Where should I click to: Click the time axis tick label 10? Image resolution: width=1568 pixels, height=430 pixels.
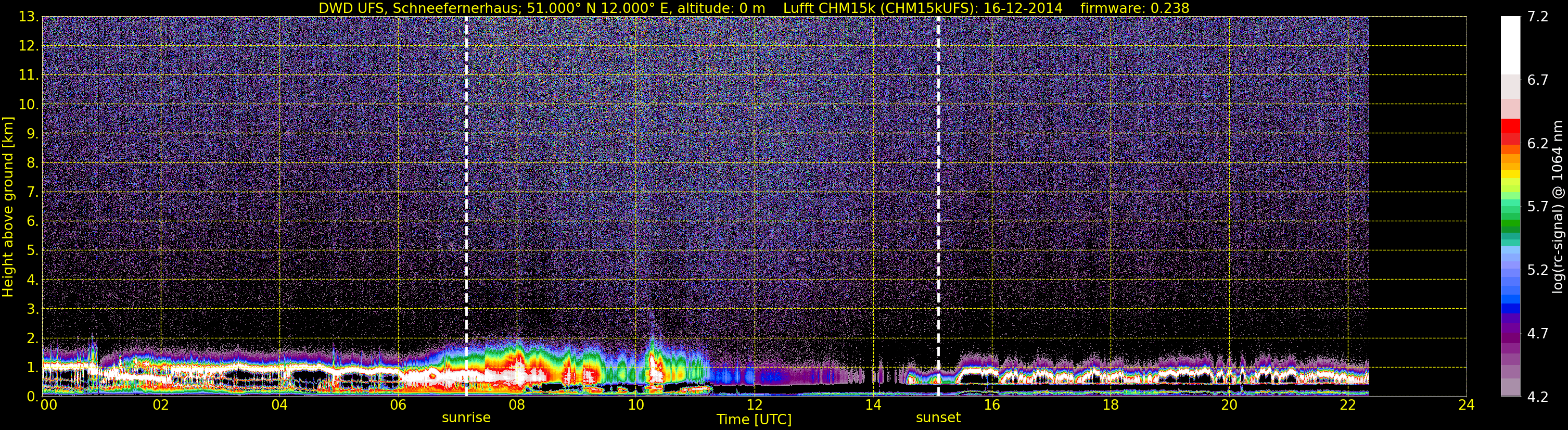click(635, 405)
